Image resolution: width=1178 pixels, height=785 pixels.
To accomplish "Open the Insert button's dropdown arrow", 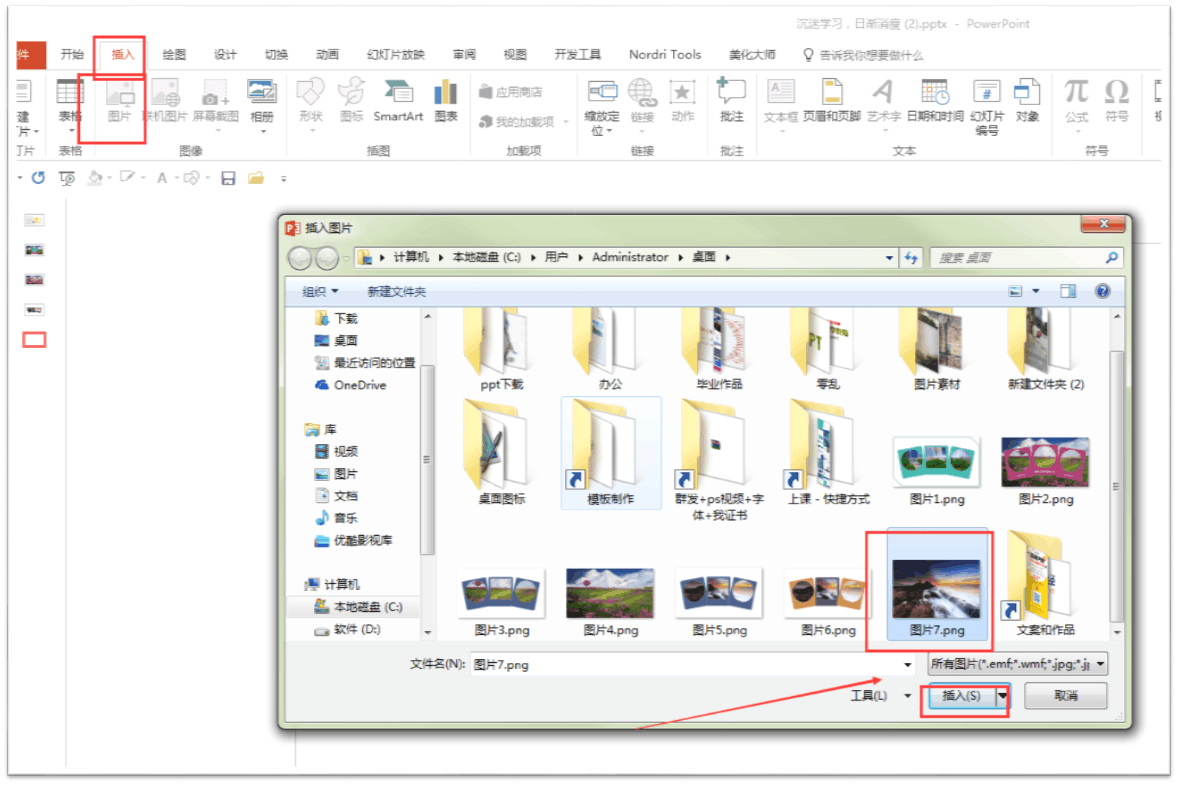I will pyautogui.click(x=1002, y=696).
